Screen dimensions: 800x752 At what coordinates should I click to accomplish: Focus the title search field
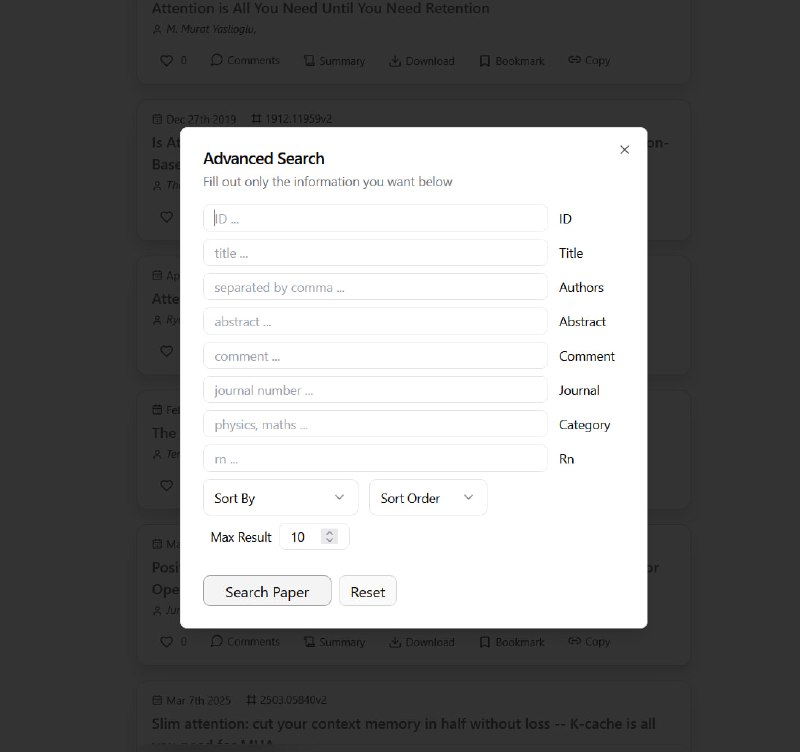(375, 253)
